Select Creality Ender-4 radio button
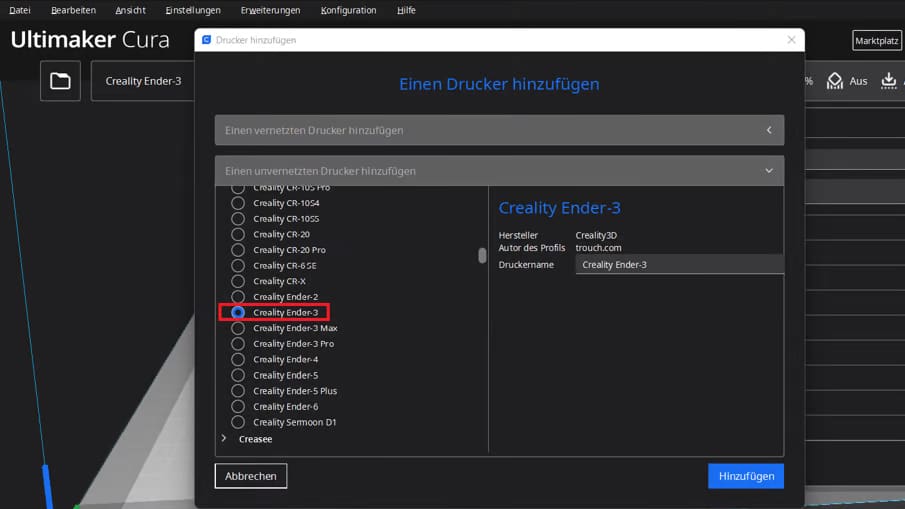The image size is (905, 509). pyautogui.click(x=238, y=359)
